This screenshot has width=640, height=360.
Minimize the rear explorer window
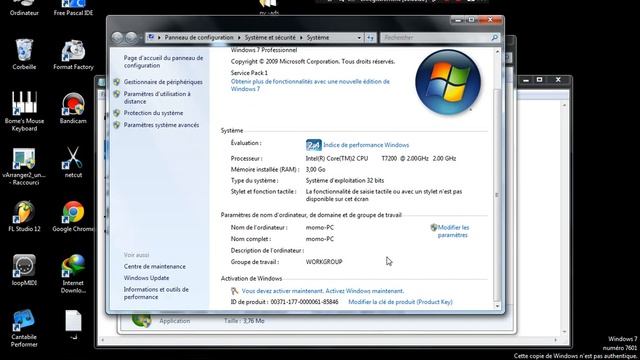pos(526,80)
